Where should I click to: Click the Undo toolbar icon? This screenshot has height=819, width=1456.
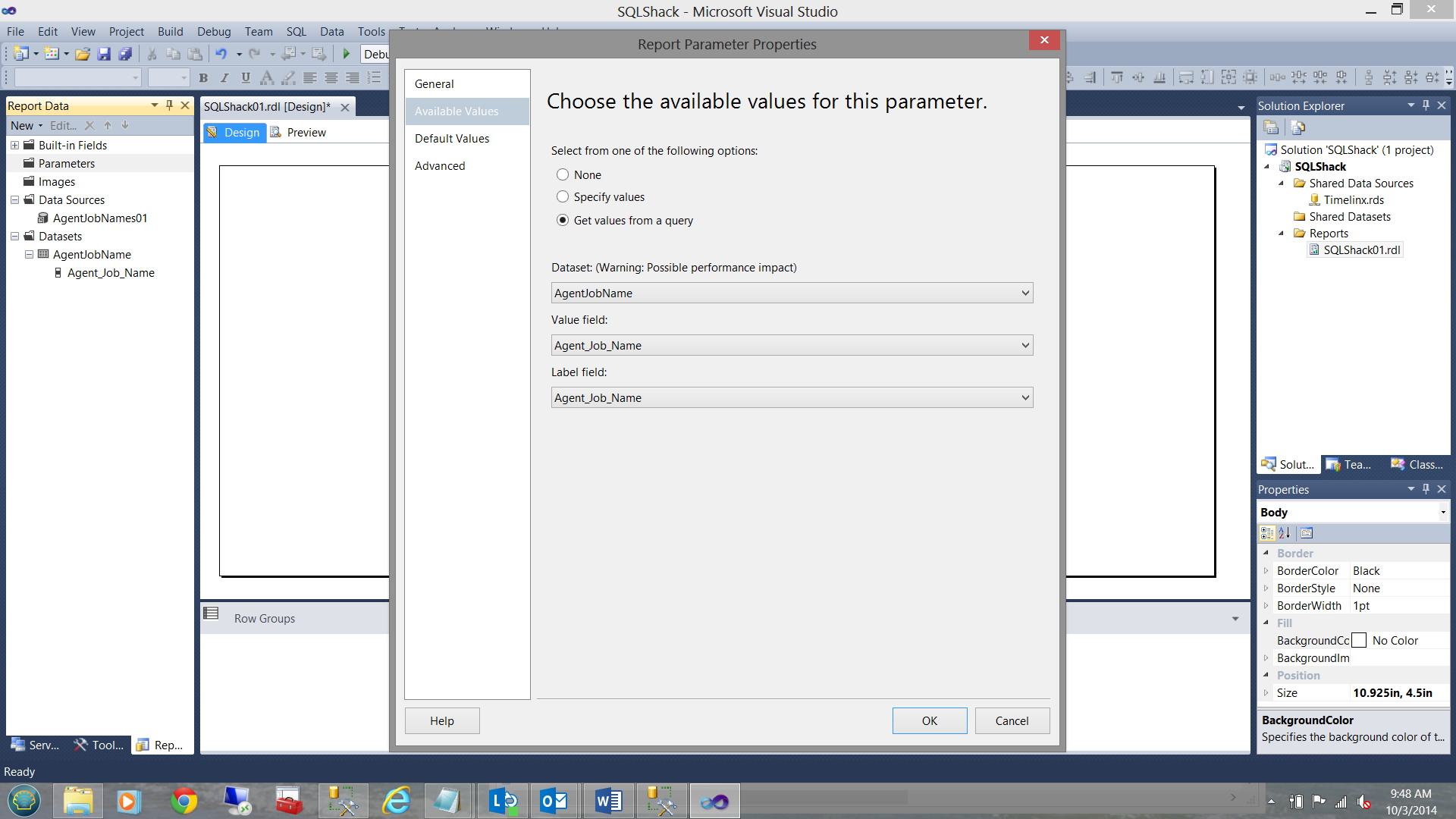221,54
